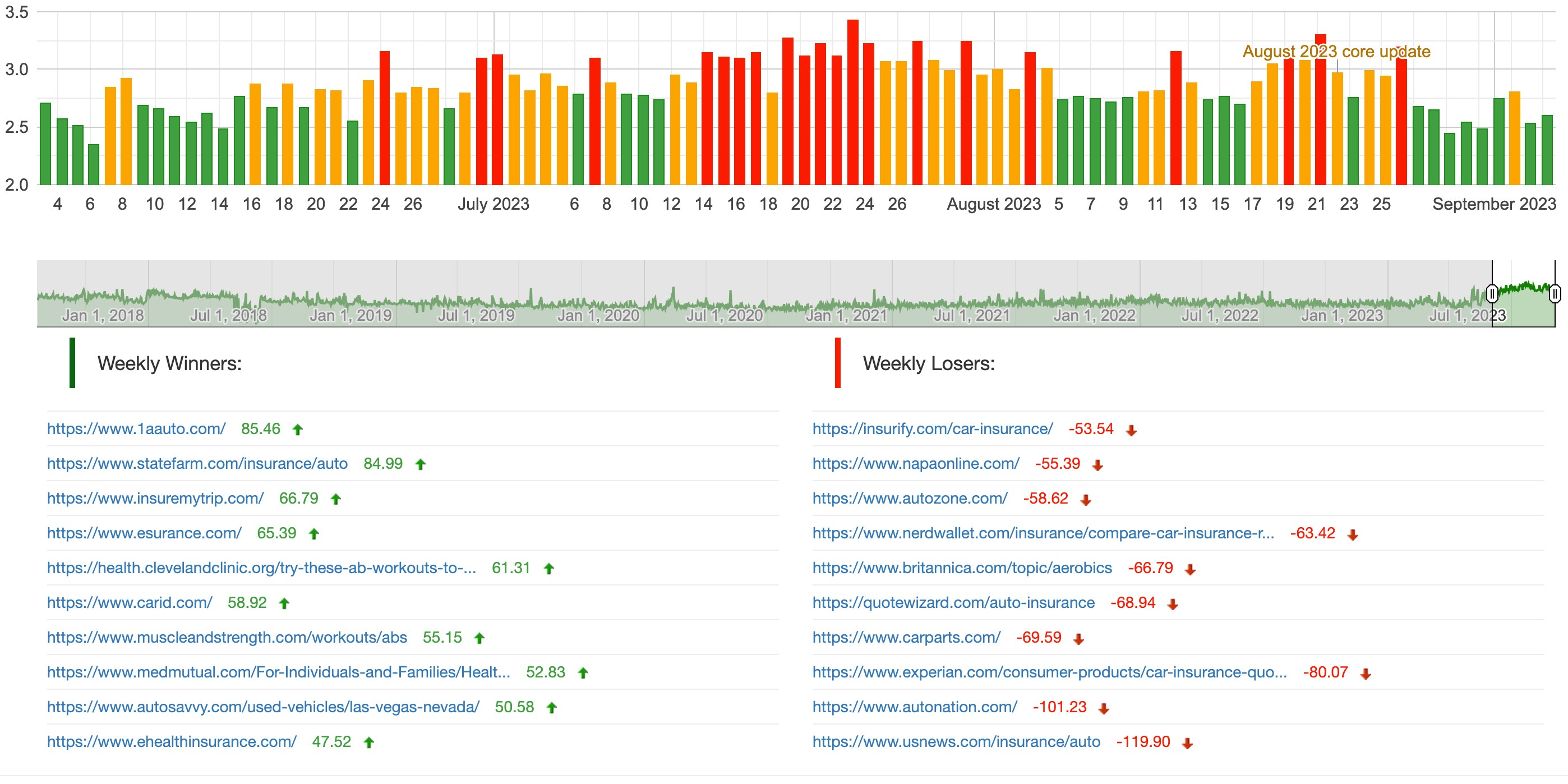Click the red down arrow beside -55.39

click(x=1097, y=465)
